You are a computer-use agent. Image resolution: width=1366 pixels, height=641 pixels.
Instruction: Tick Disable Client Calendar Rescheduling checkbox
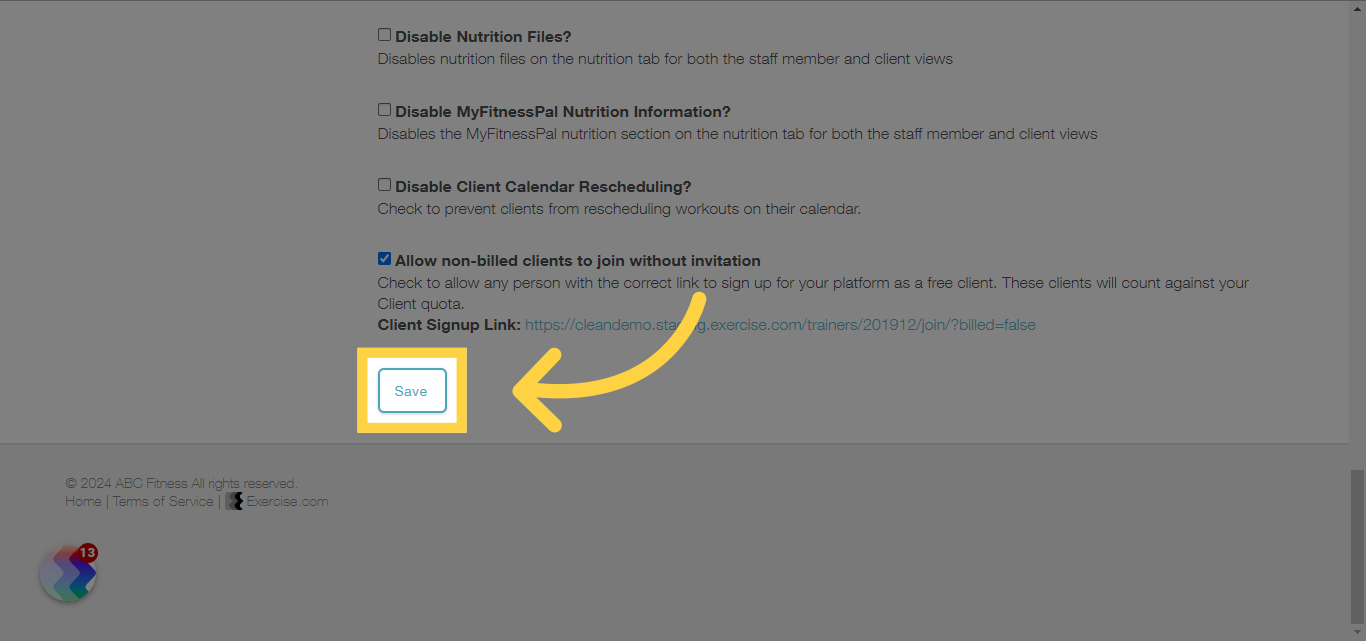pos(384,185)
